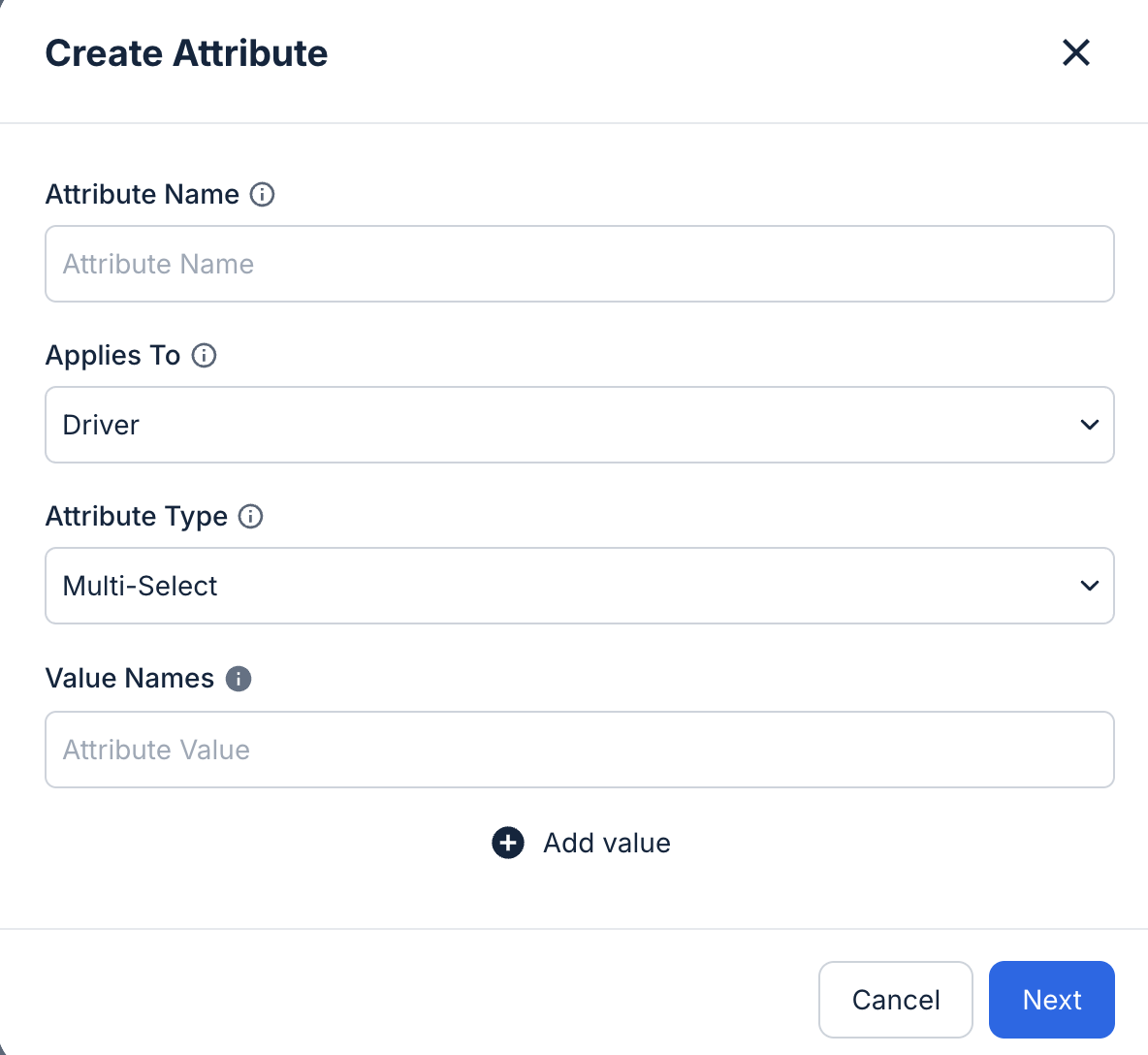Viewport: 1148px width, 1055px height.
Task: Click Next to proceed
Action: pyautogui.click(x=1051, y=1000)
